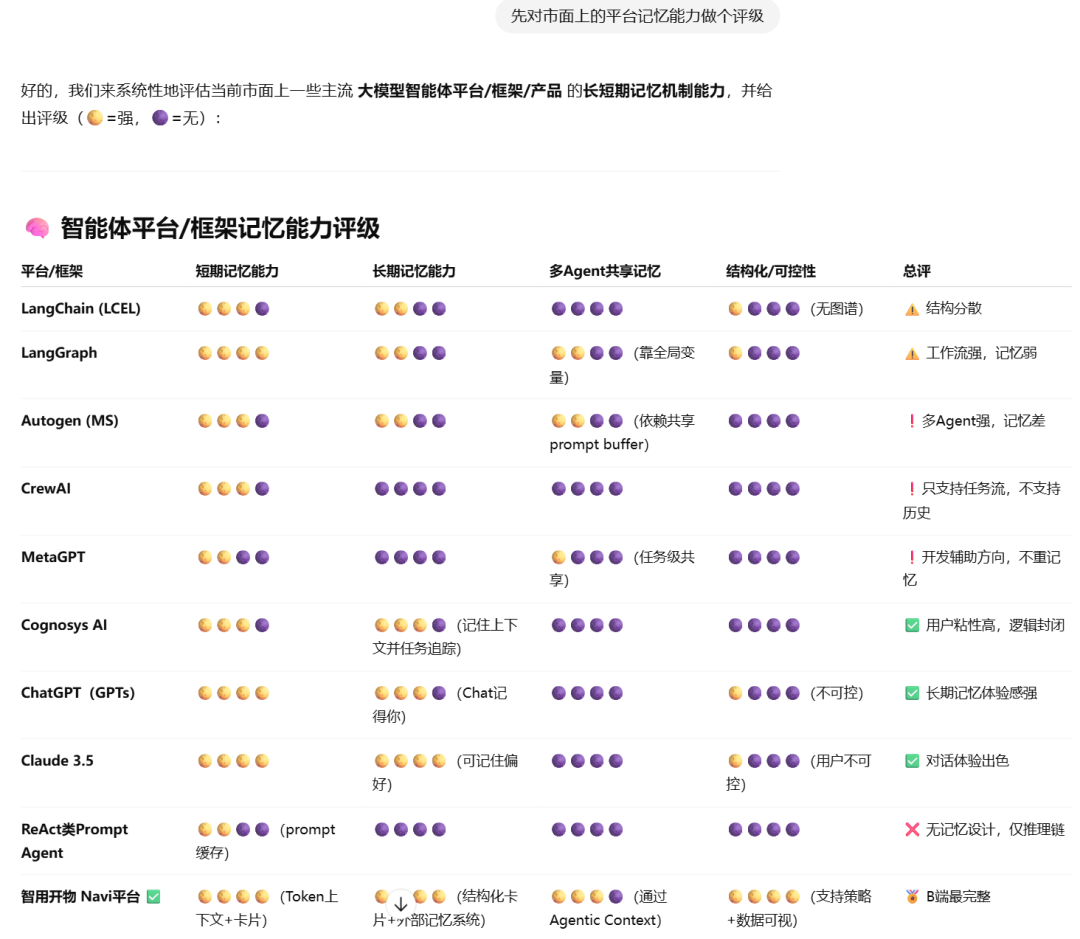Image resolution: width=1080 pixels, height=939 pixels.
Task: Click the (依赖共享 prompt buffer) note
Action: [622, 433]
